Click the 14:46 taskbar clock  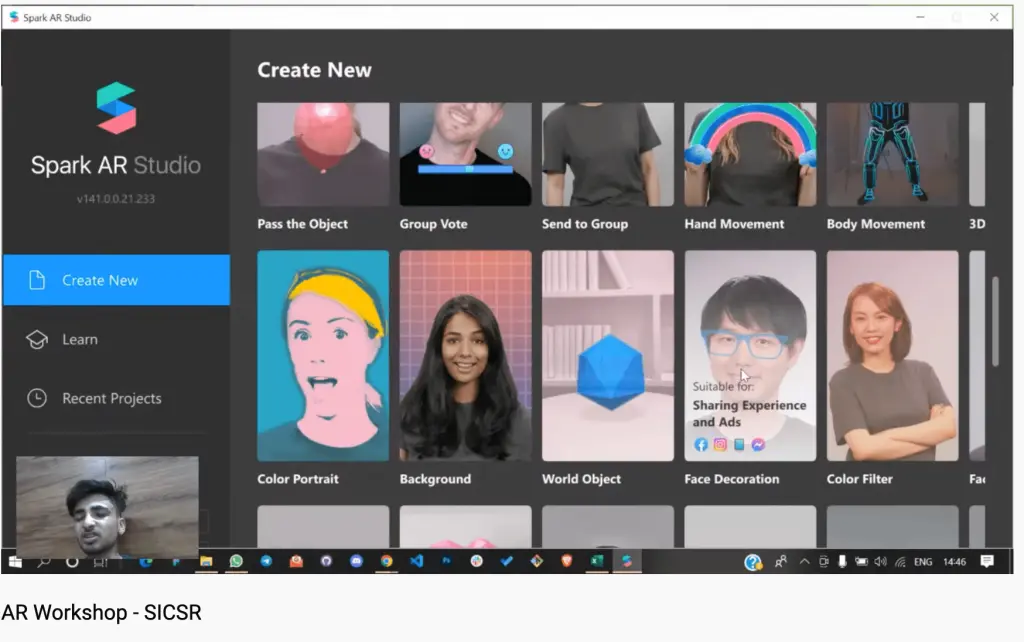tap(955, 562)
